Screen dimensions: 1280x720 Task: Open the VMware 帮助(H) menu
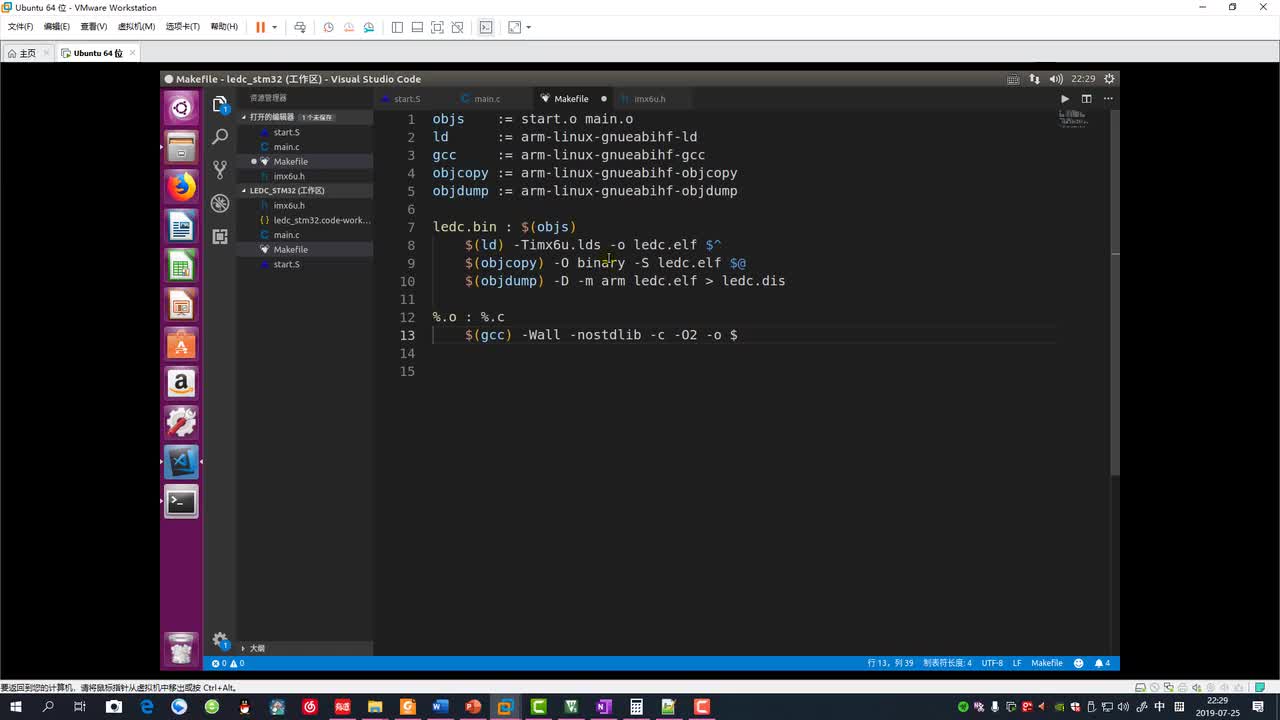pyautogui.click(x=224, y=27)
